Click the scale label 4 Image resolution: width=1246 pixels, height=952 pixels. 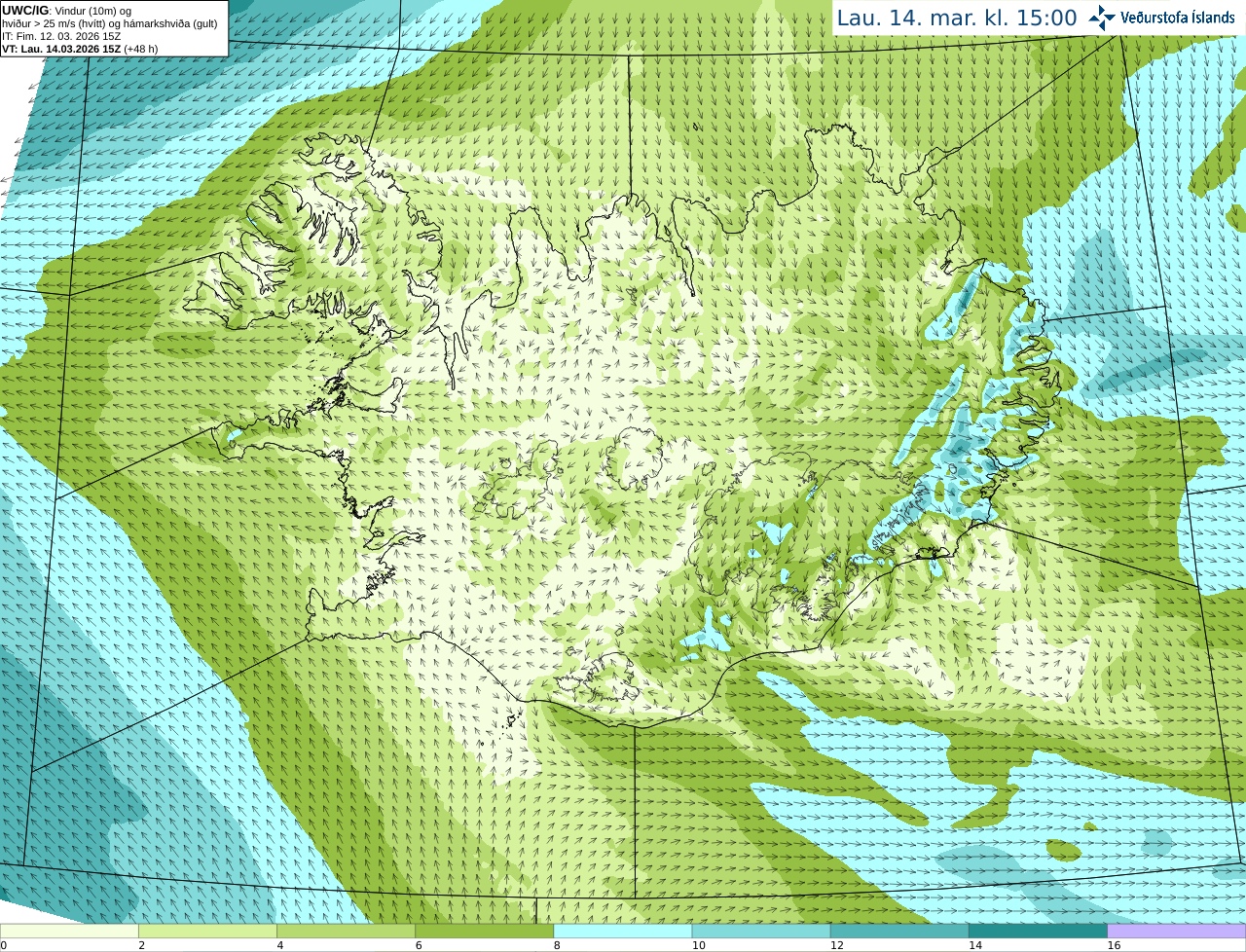click(280, 945)
